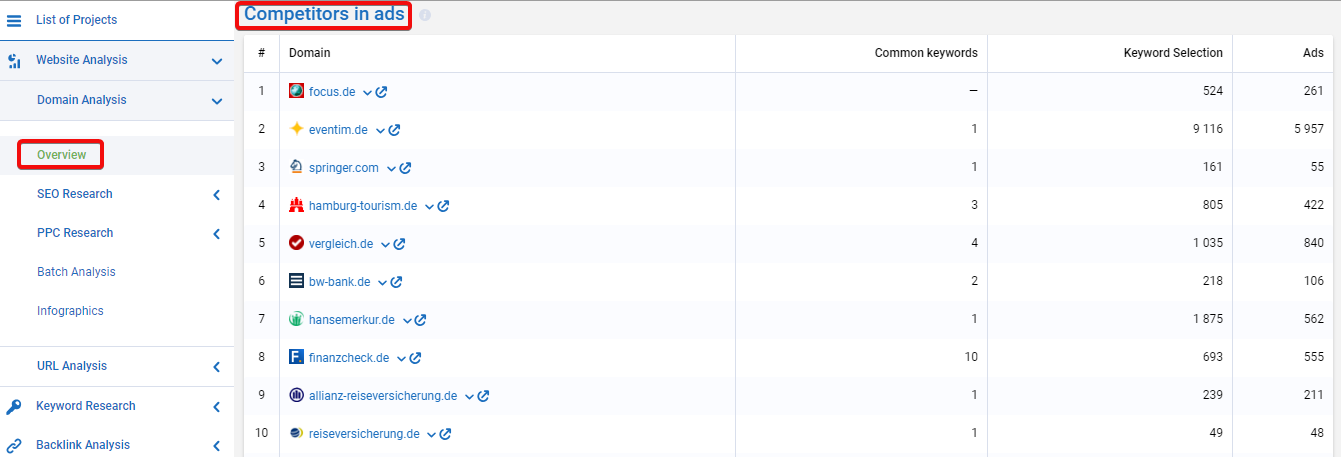The image size is (1341, 457).
Task: Click the hamburger menu icon beside List of Projects
Action: [14, 20]
